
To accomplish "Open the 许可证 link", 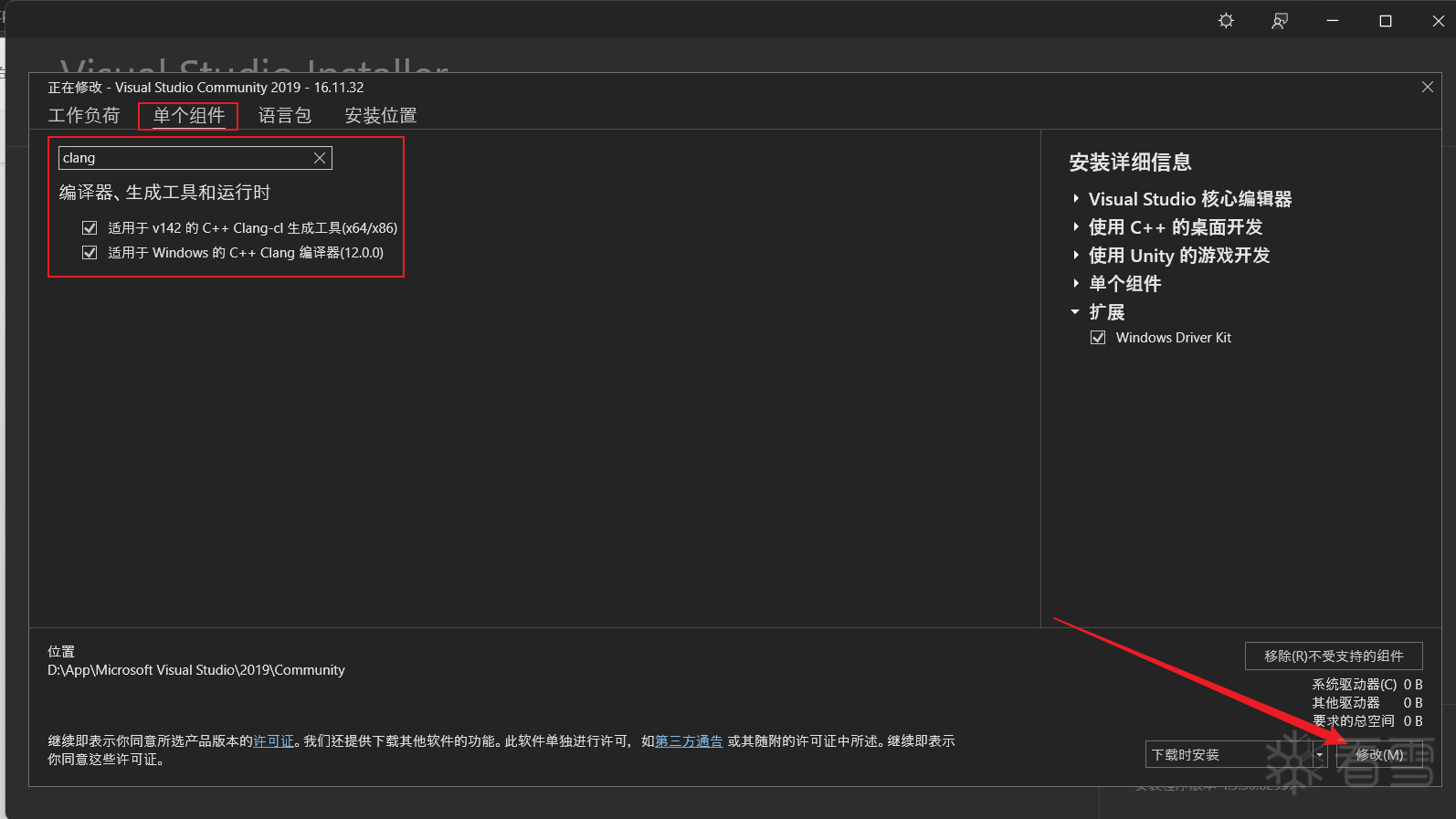I will [x=274, y=741].
